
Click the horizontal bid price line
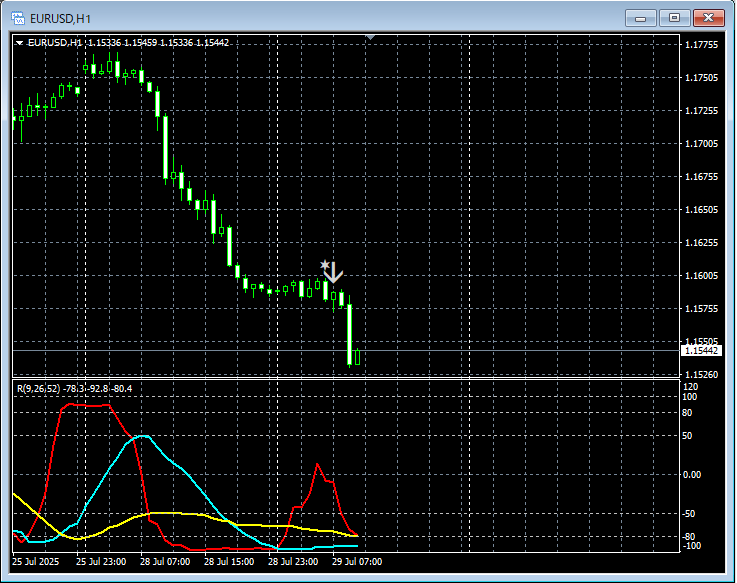pyautogui.click(x=346, y=351)
